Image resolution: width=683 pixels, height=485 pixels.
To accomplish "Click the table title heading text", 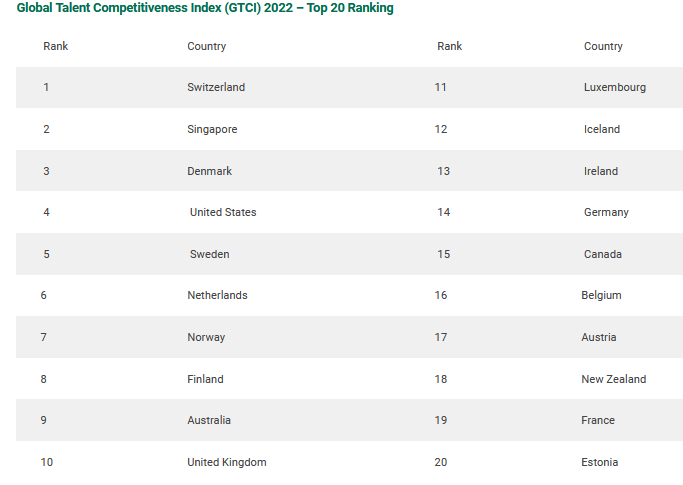I will [x=205, y=8].
